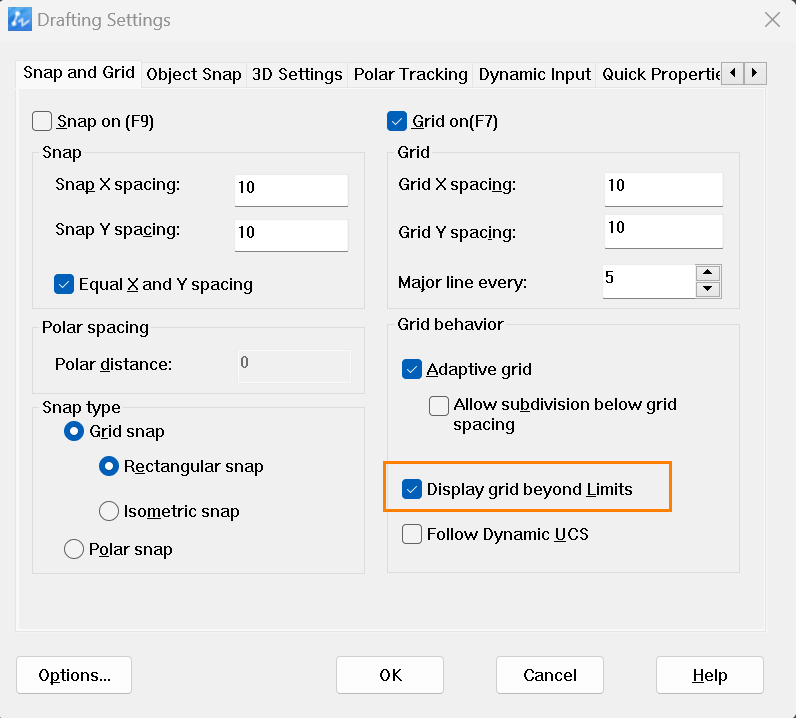
Task: Click the Major line every field
Action: [649, 281]
